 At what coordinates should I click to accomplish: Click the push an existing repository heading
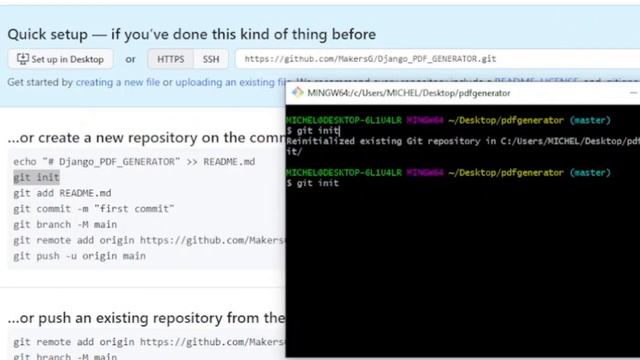coord(146,318)
